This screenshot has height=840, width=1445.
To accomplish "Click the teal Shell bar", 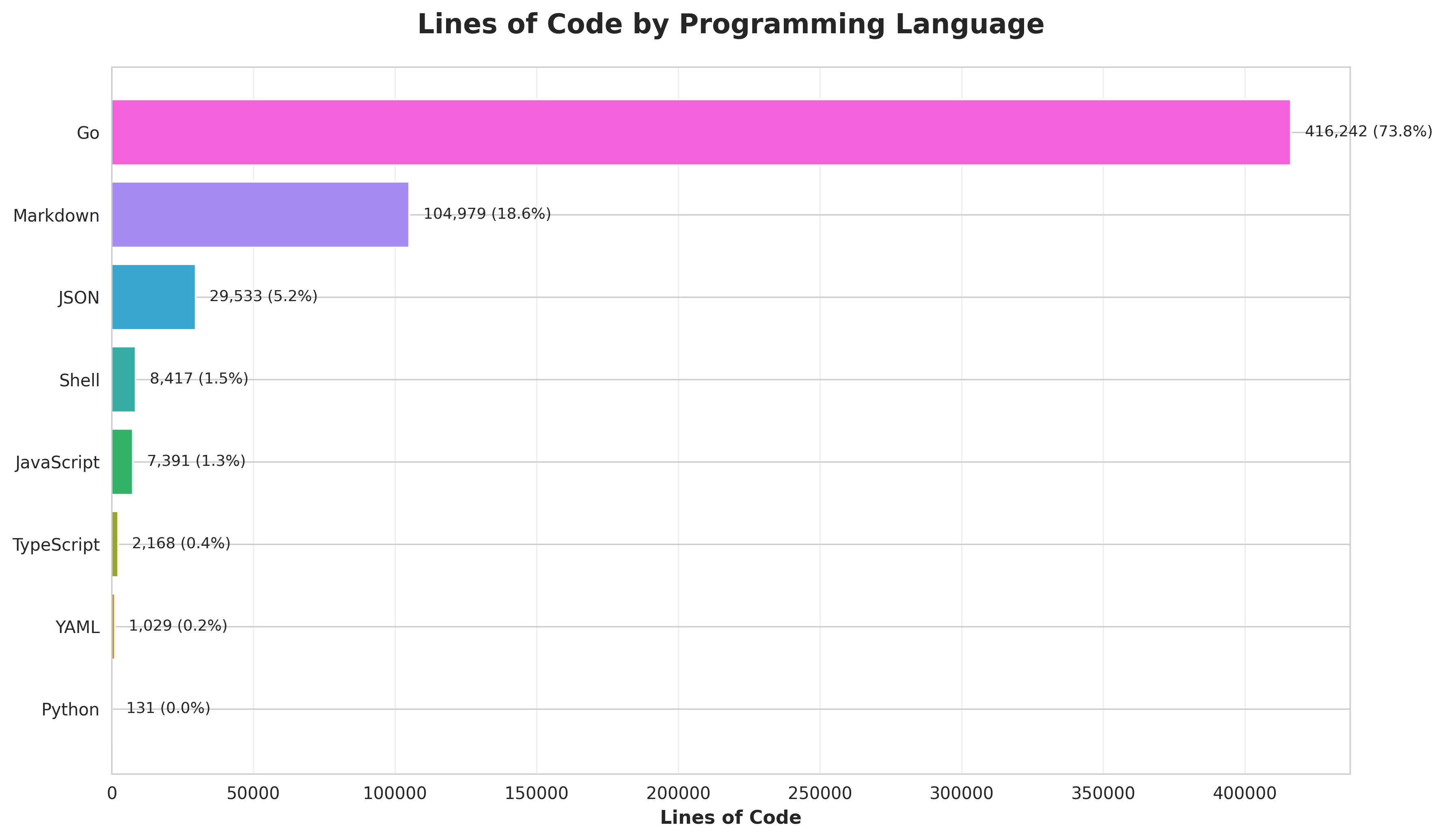I will coord(123,379).
